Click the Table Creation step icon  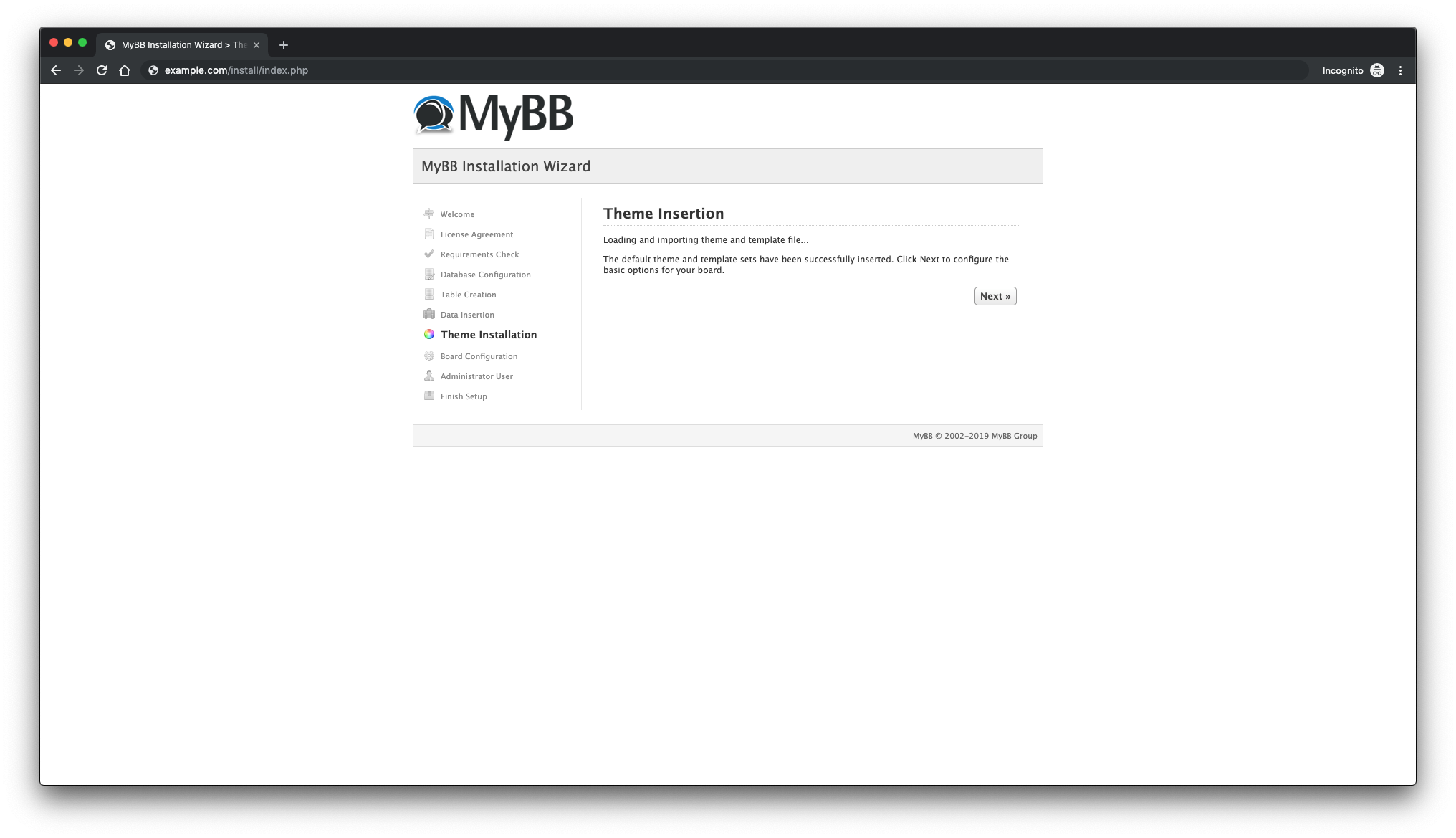429,294
